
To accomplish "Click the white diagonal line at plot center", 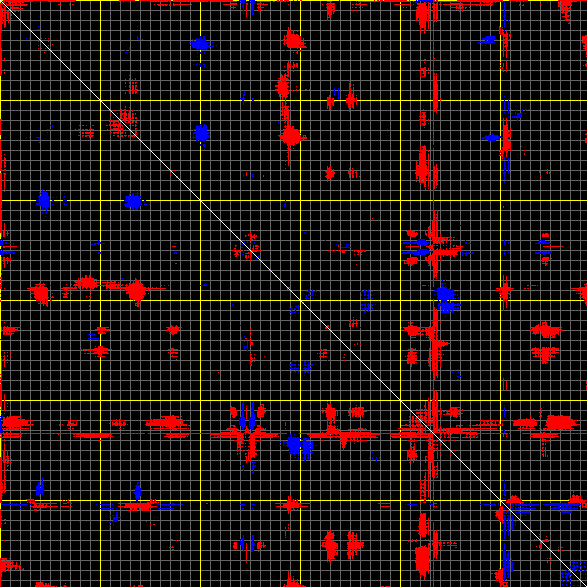I will pyautogui.click(x=294, y=294).
